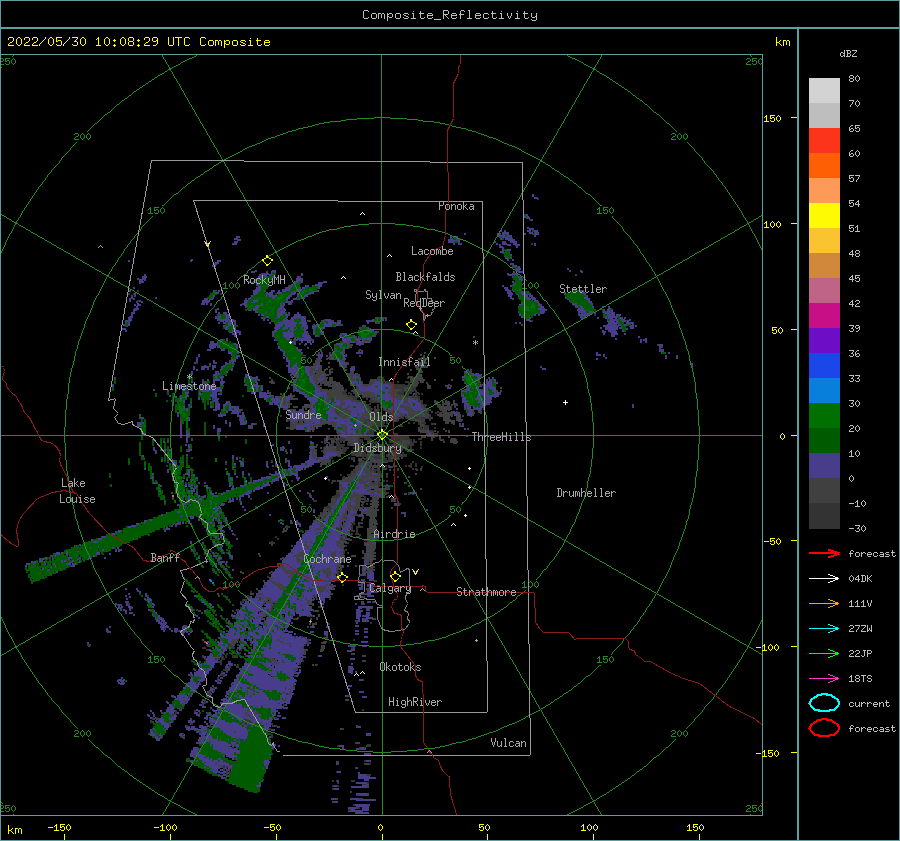
Task: Select the orange 111V arrow icon
Action: [824, 603]
